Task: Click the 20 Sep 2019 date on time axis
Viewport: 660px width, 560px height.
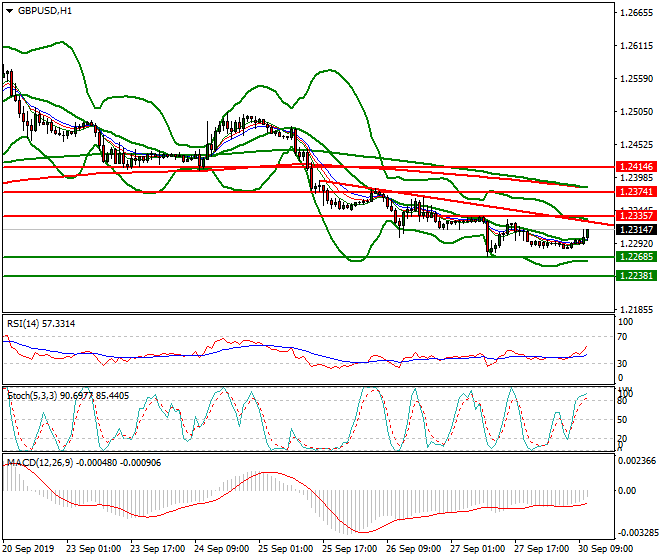Action: click(28, 549)
